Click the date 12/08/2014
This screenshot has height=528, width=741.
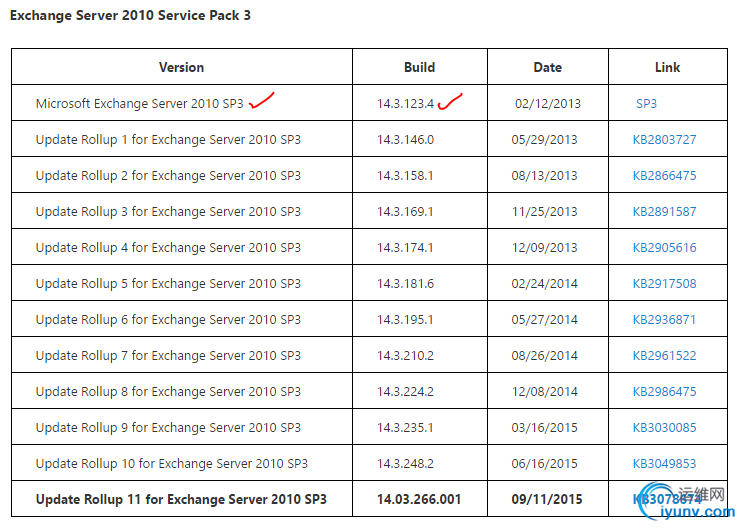click(544, 391)
